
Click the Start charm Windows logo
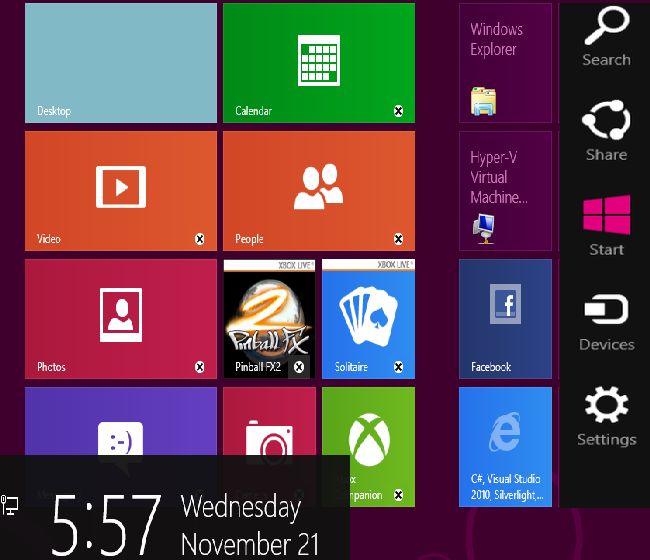click(606, 215)
